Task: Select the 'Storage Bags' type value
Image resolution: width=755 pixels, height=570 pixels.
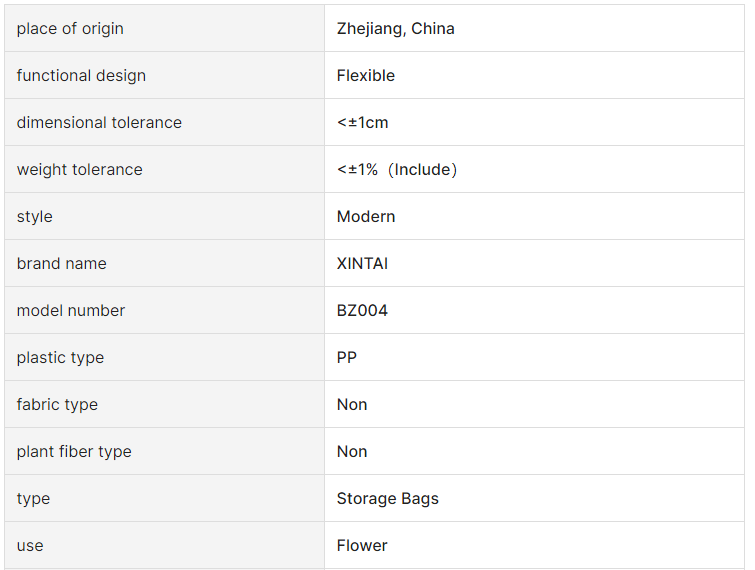Action: (x=388, y=499)
